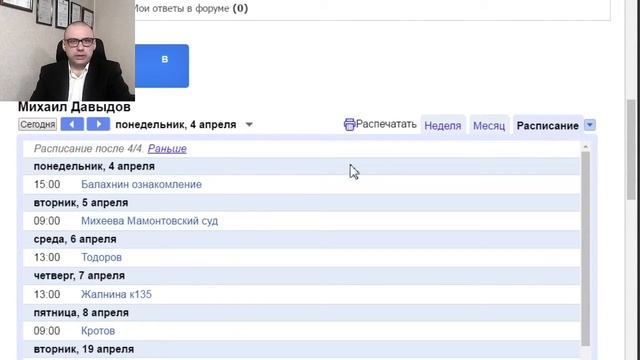640x360 pixels.
Task: Open date picker arrow beside 4 апреля
Action: point(249,124)
